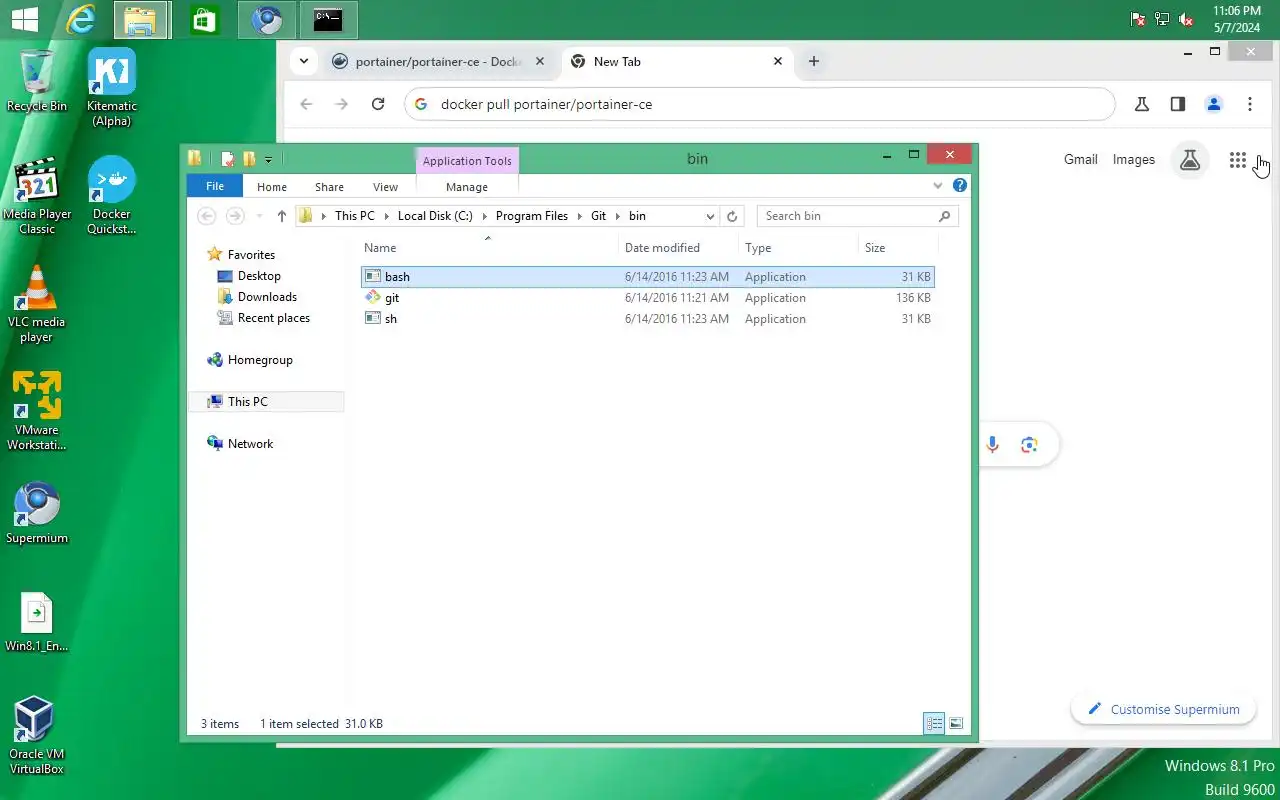Open browser tab search dropdown
1280x800 pixels.
coord(303,61)
